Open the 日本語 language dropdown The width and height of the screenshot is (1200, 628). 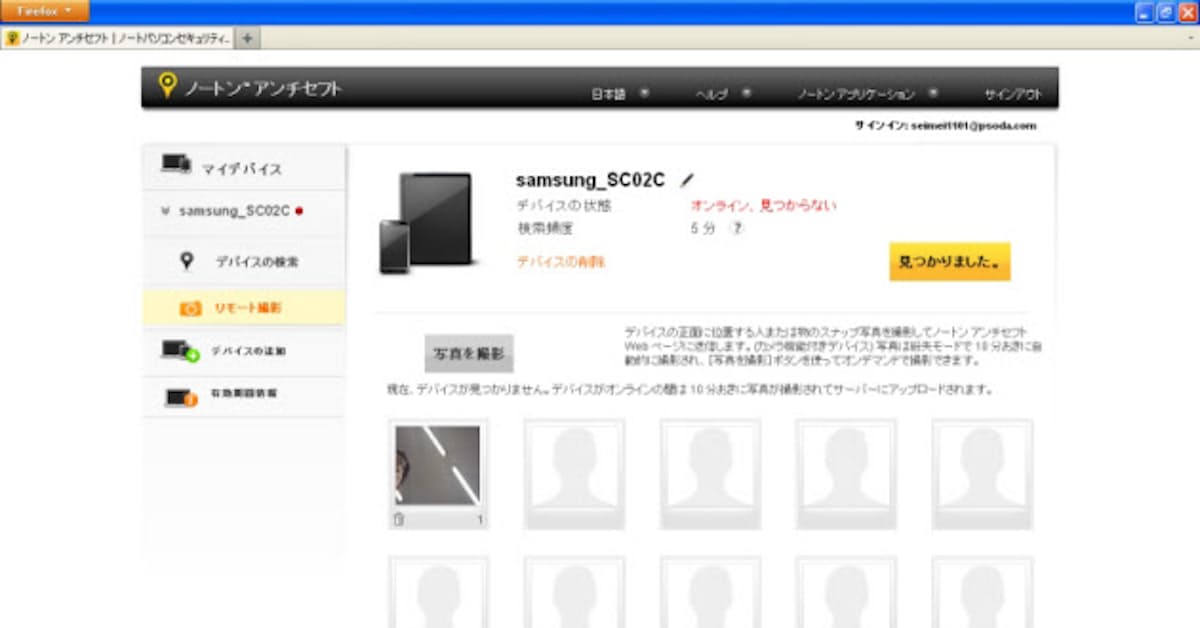click(x=620, y=94)
